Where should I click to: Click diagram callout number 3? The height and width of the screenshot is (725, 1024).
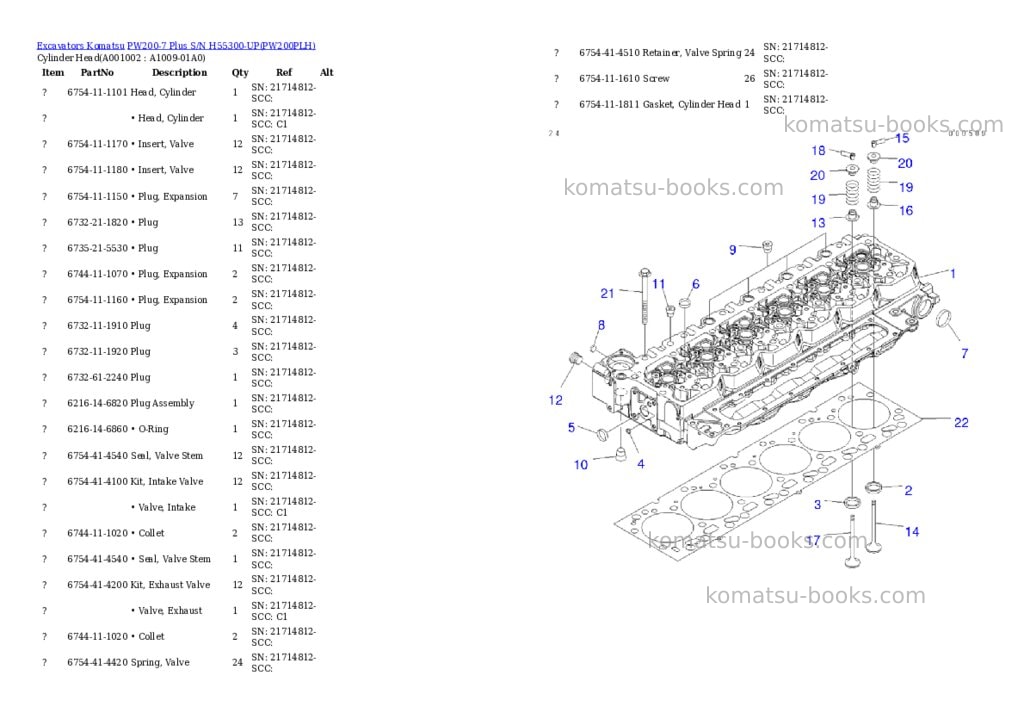click(818, 505)
